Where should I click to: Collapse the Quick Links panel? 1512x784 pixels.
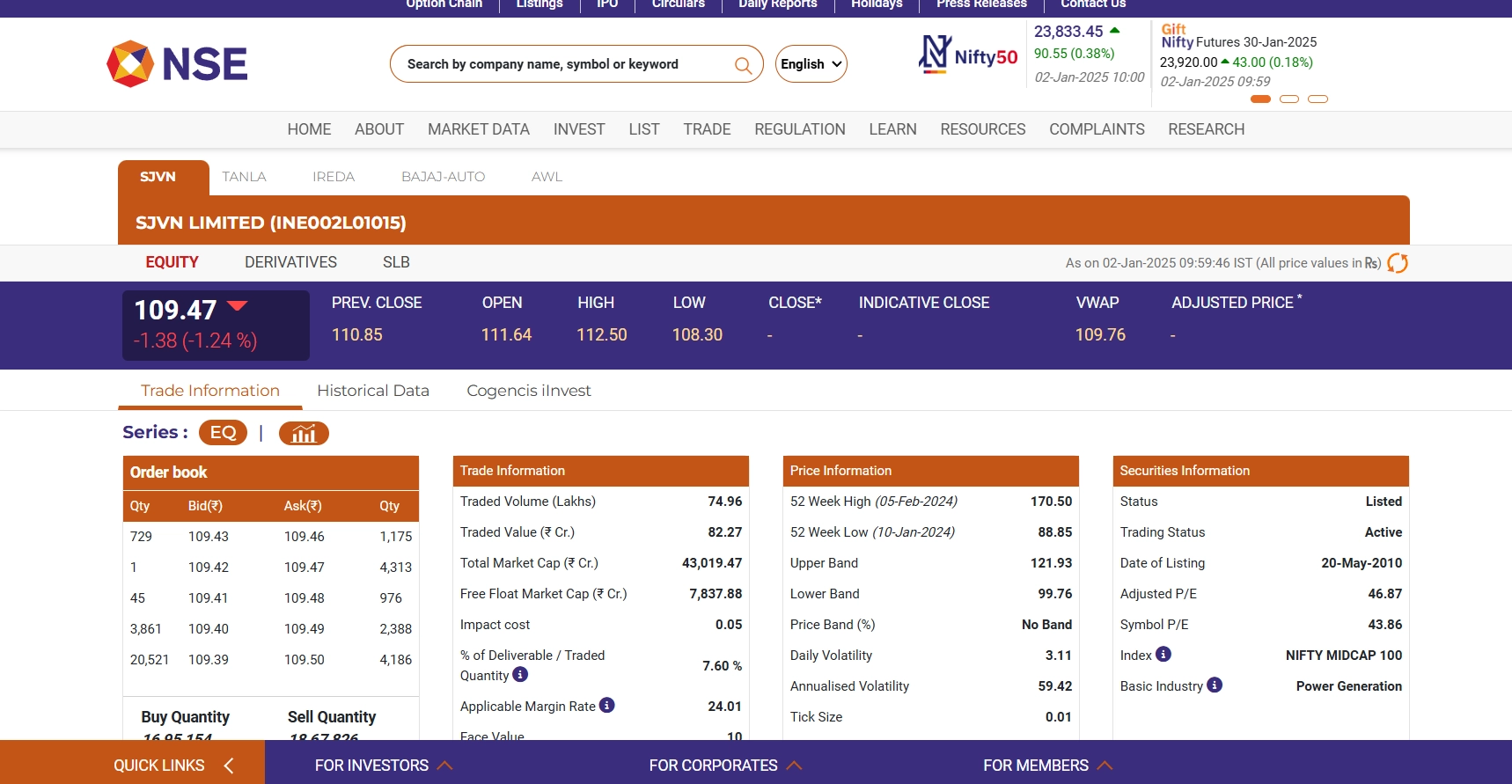click(x=229, y=766)
